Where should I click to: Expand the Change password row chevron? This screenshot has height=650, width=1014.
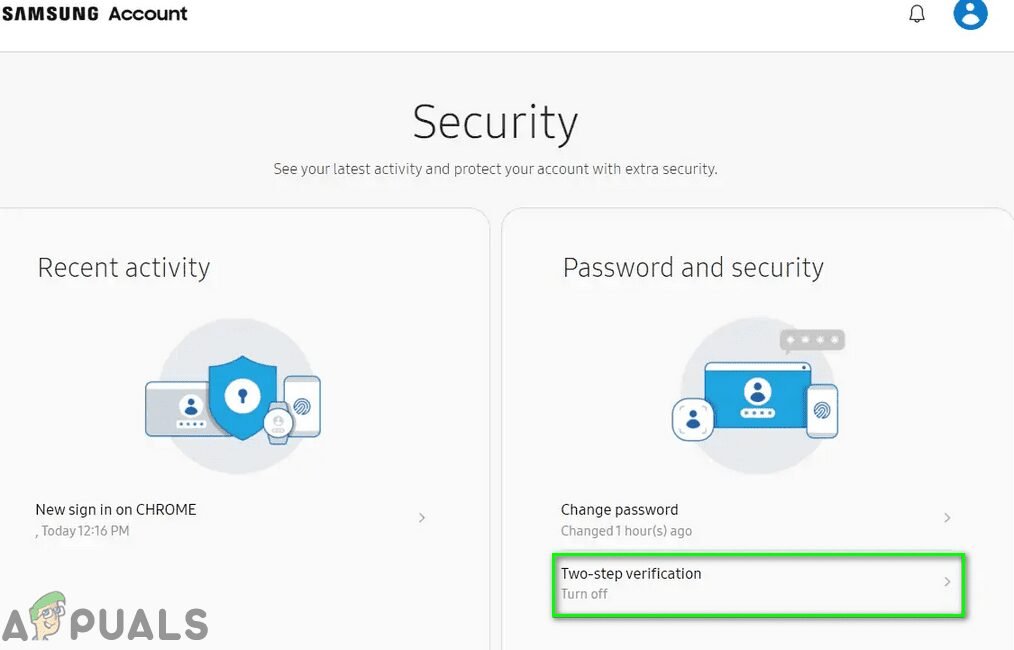pyautogui.click(x=946, y=518)
